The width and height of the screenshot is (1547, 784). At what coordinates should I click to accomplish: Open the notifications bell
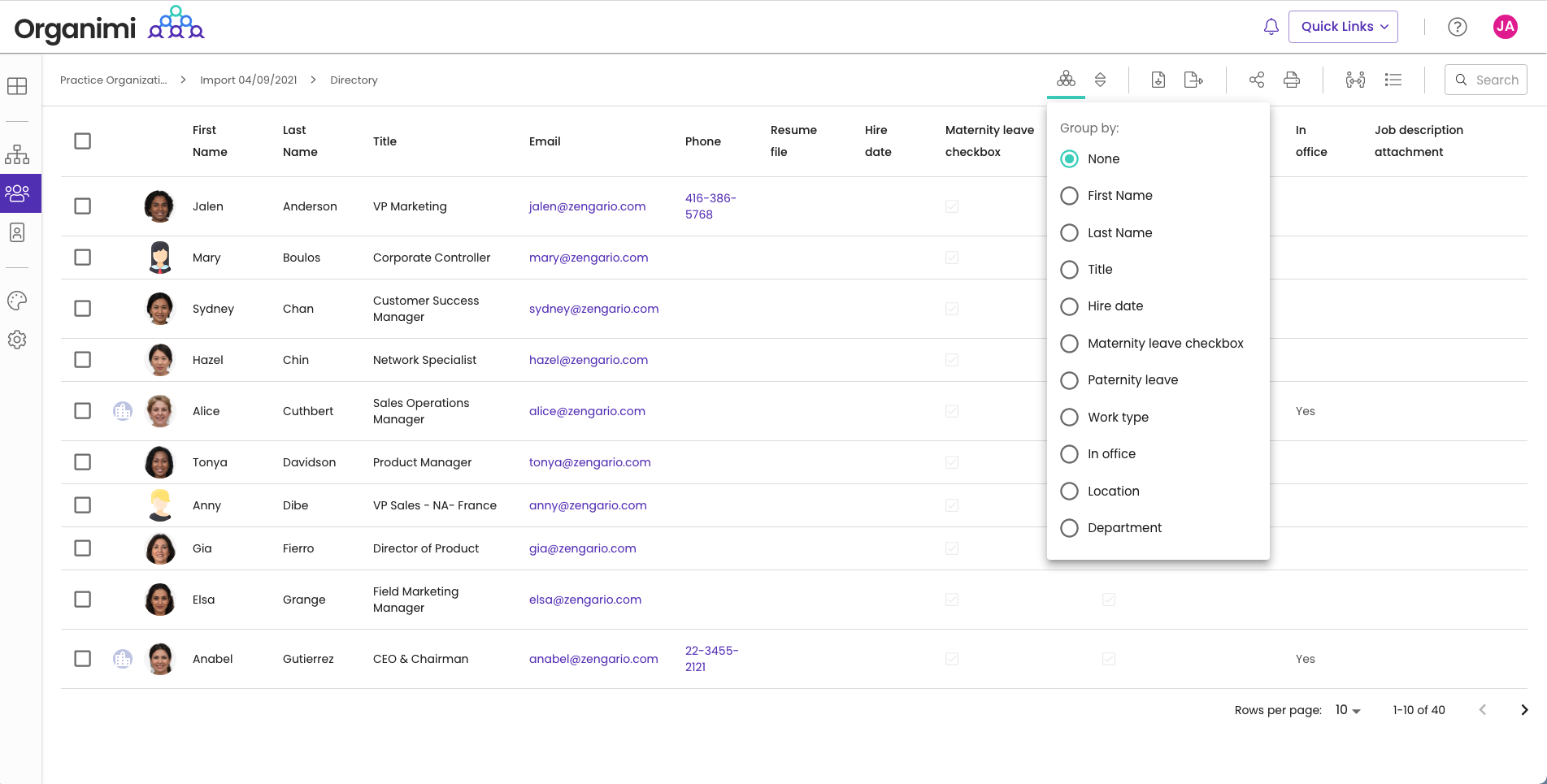tap(1271, 27)
